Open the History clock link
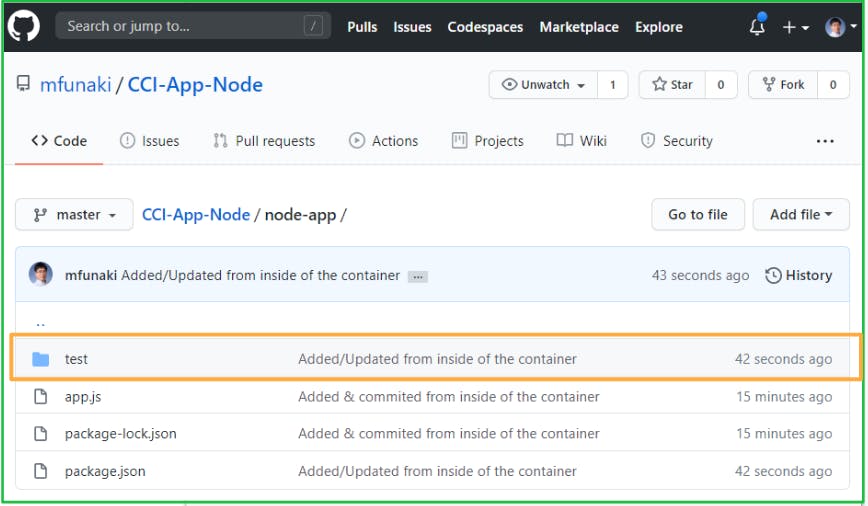 pos(798,275)
